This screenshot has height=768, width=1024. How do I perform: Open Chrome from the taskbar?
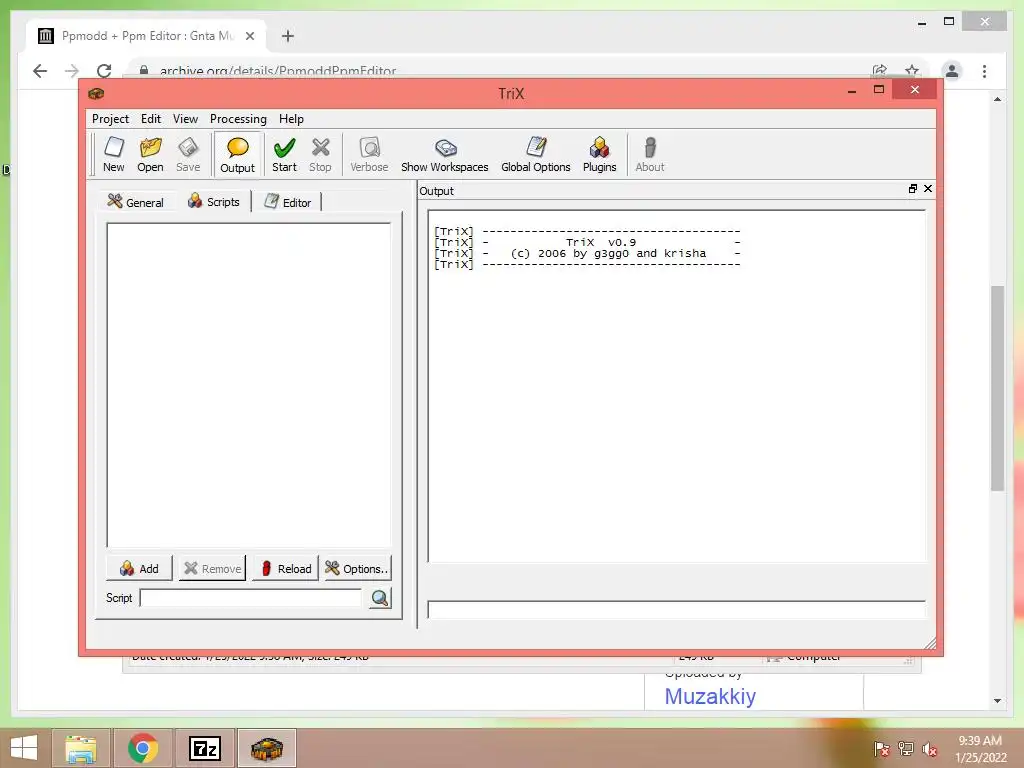click(x=143, y=748)
